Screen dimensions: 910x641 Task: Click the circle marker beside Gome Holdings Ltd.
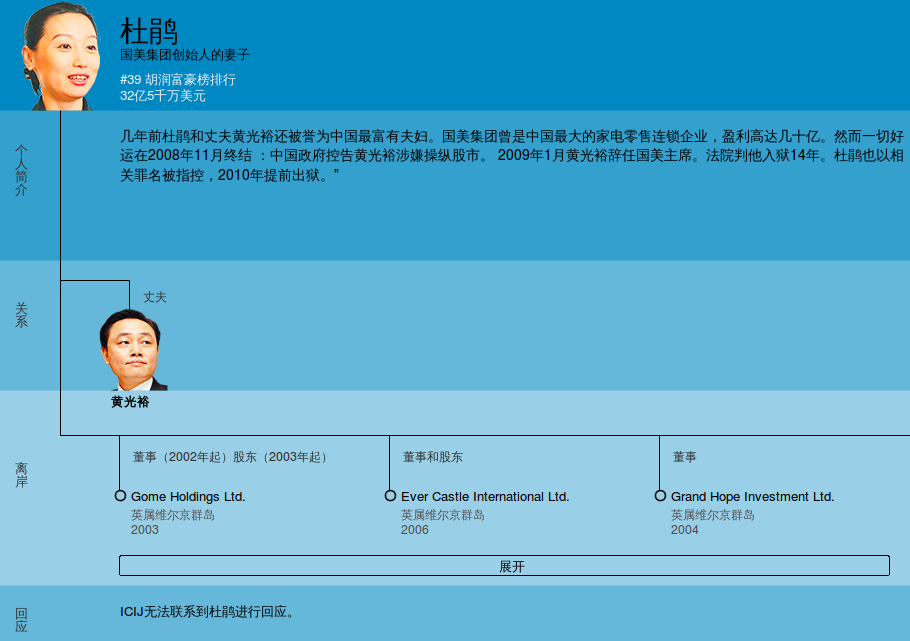pyautogui.click(x=120, y=496)
